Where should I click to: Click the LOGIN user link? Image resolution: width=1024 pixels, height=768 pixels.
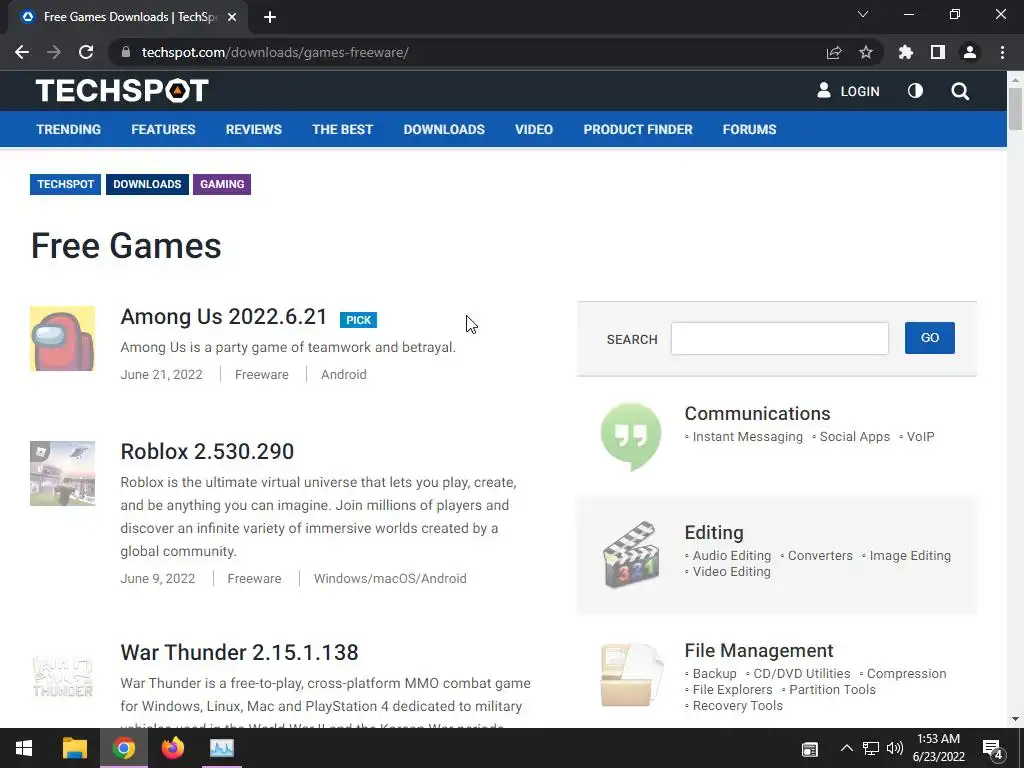(848, 91)
